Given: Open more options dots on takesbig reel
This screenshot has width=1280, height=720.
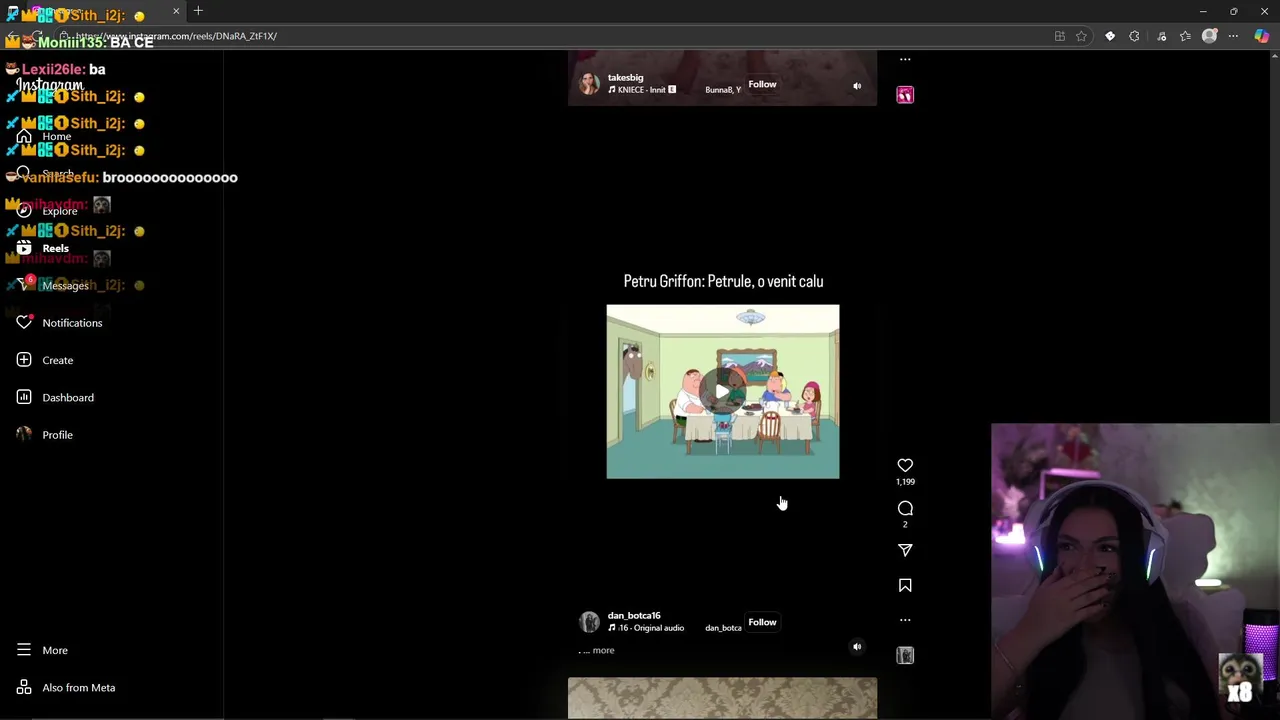Looking at the screenshot, I should click(905, 59).
